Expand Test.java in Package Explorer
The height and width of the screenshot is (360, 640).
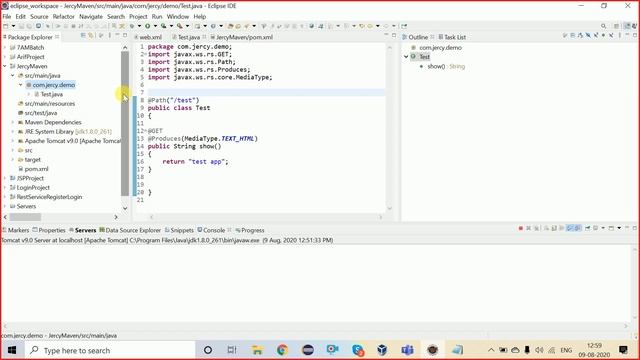(x=29, y=94)
